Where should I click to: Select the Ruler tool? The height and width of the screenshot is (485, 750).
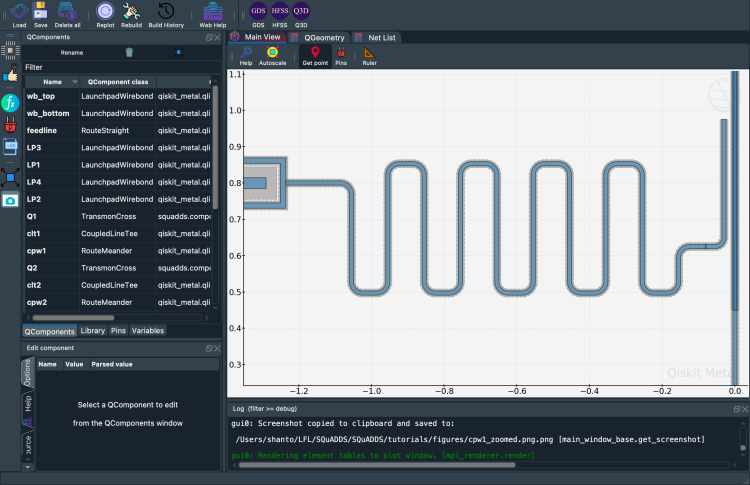click(x=369, y=56)
